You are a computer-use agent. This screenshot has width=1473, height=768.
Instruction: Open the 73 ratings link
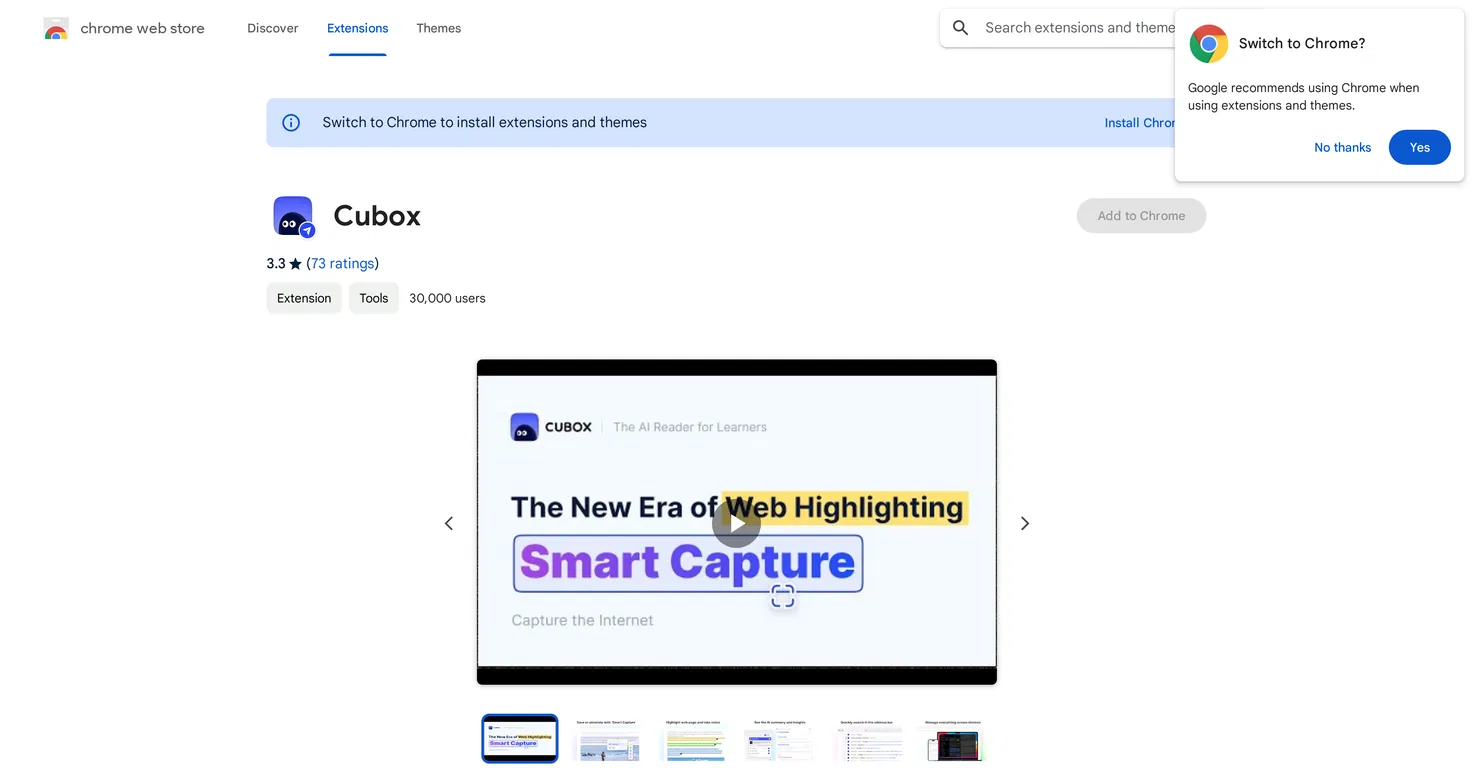click(x=342, y=264)
